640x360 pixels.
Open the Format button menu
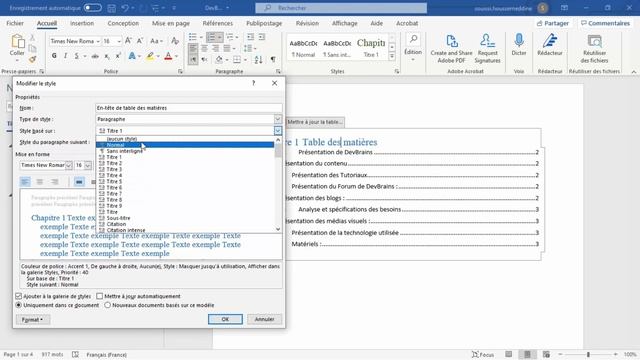tap(33, 320)
